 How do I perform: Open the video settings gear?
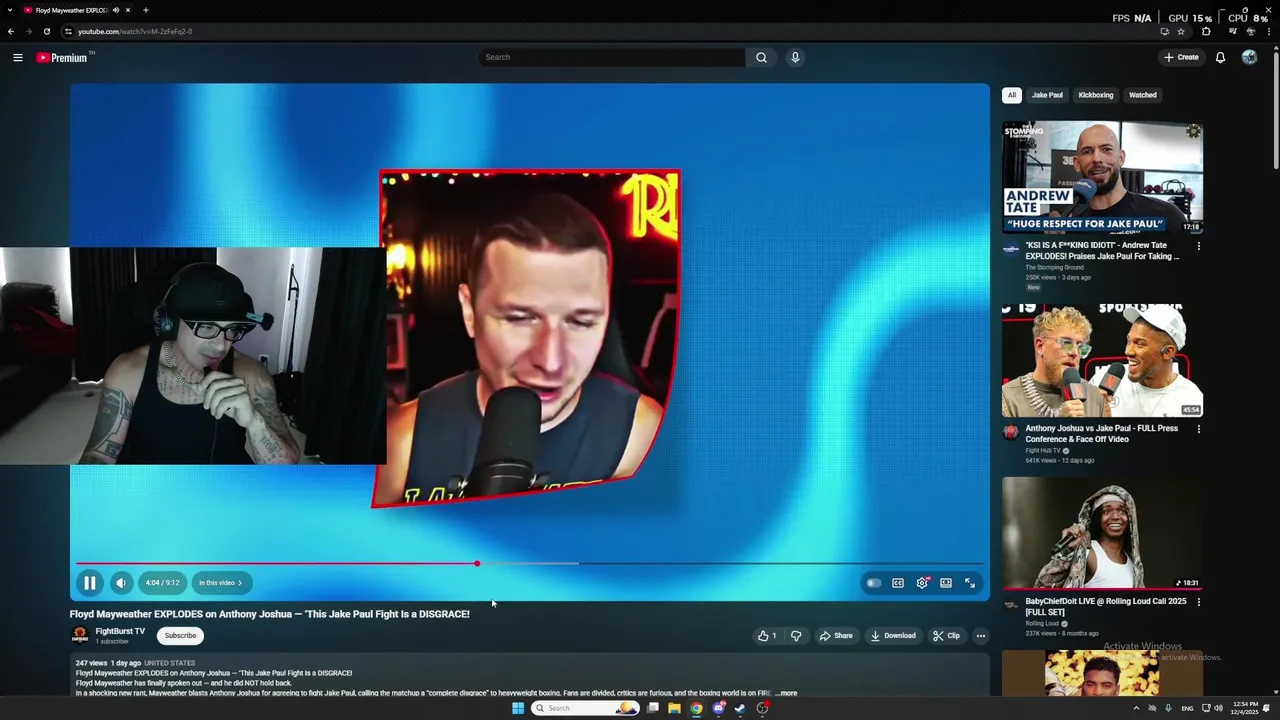(x=922, y=583)
